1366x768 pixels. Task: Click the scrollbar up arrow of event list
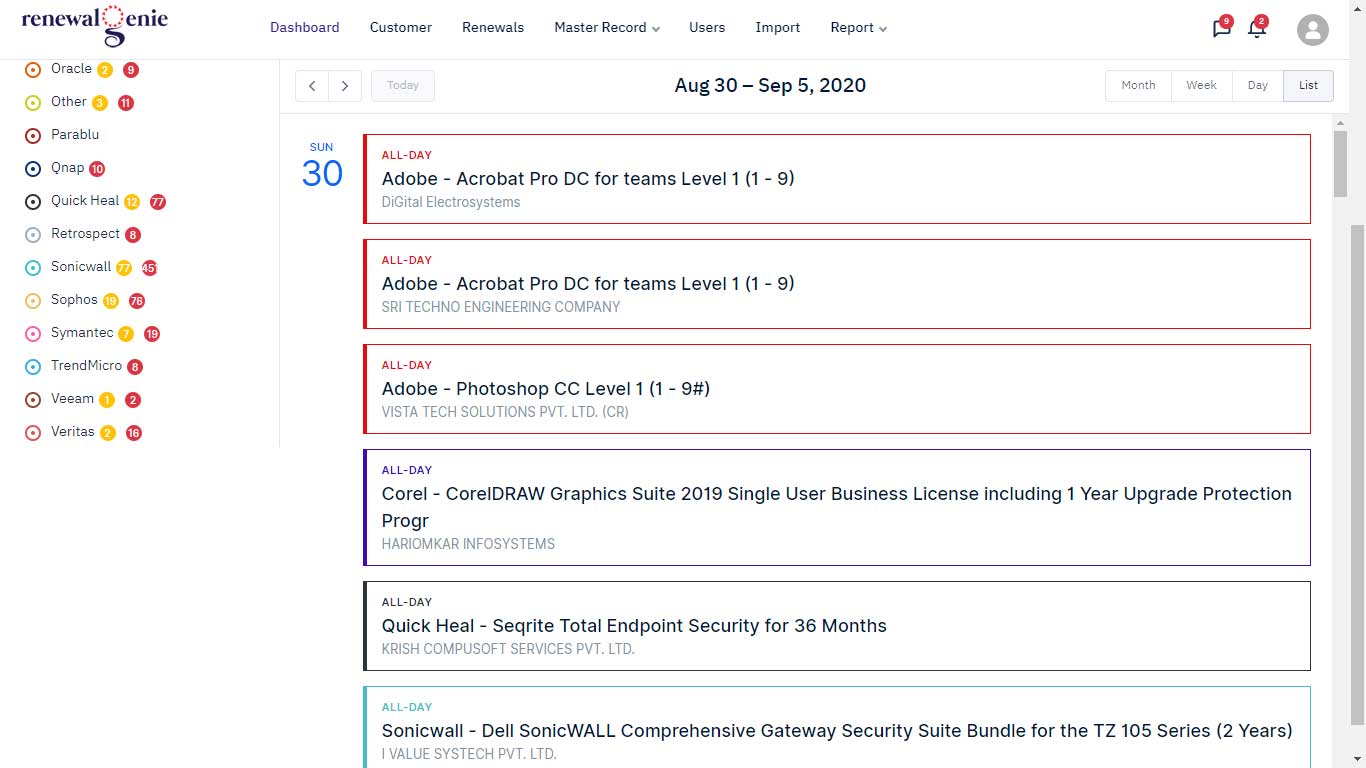(x=1341, y=122)
